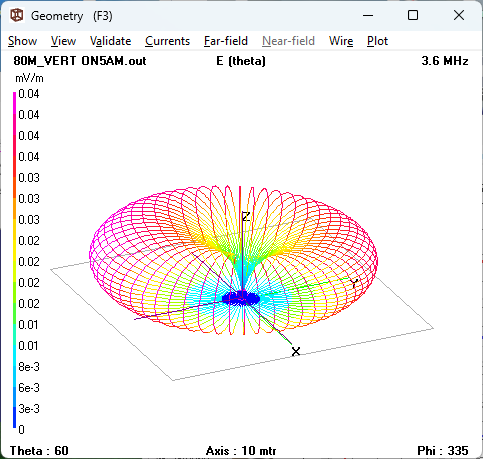Click the X axis label in plot
The width and height of the screenshot is (483, 459).
tap(296, 351)
